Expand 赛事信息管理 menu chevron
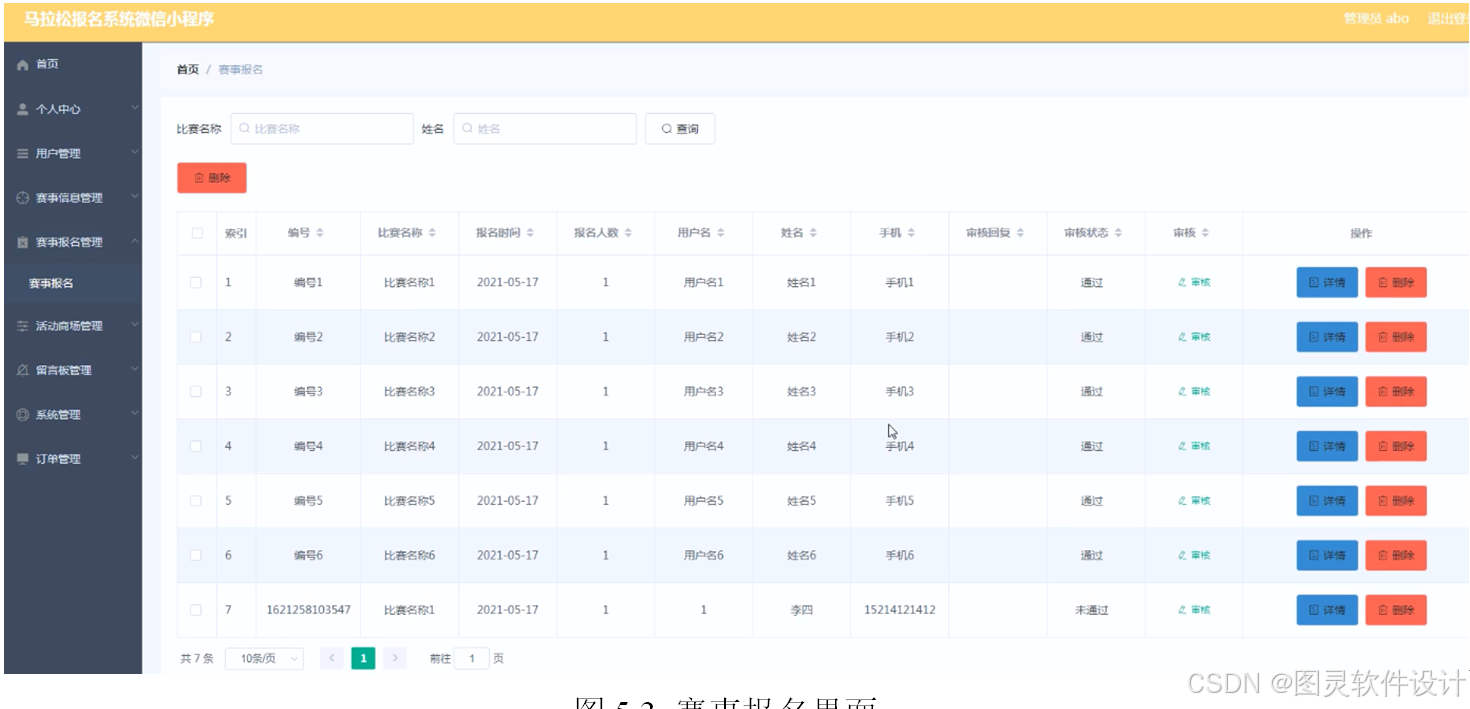Image resolution: width=1470 pixels, height=709 pixels. [134, 196]
